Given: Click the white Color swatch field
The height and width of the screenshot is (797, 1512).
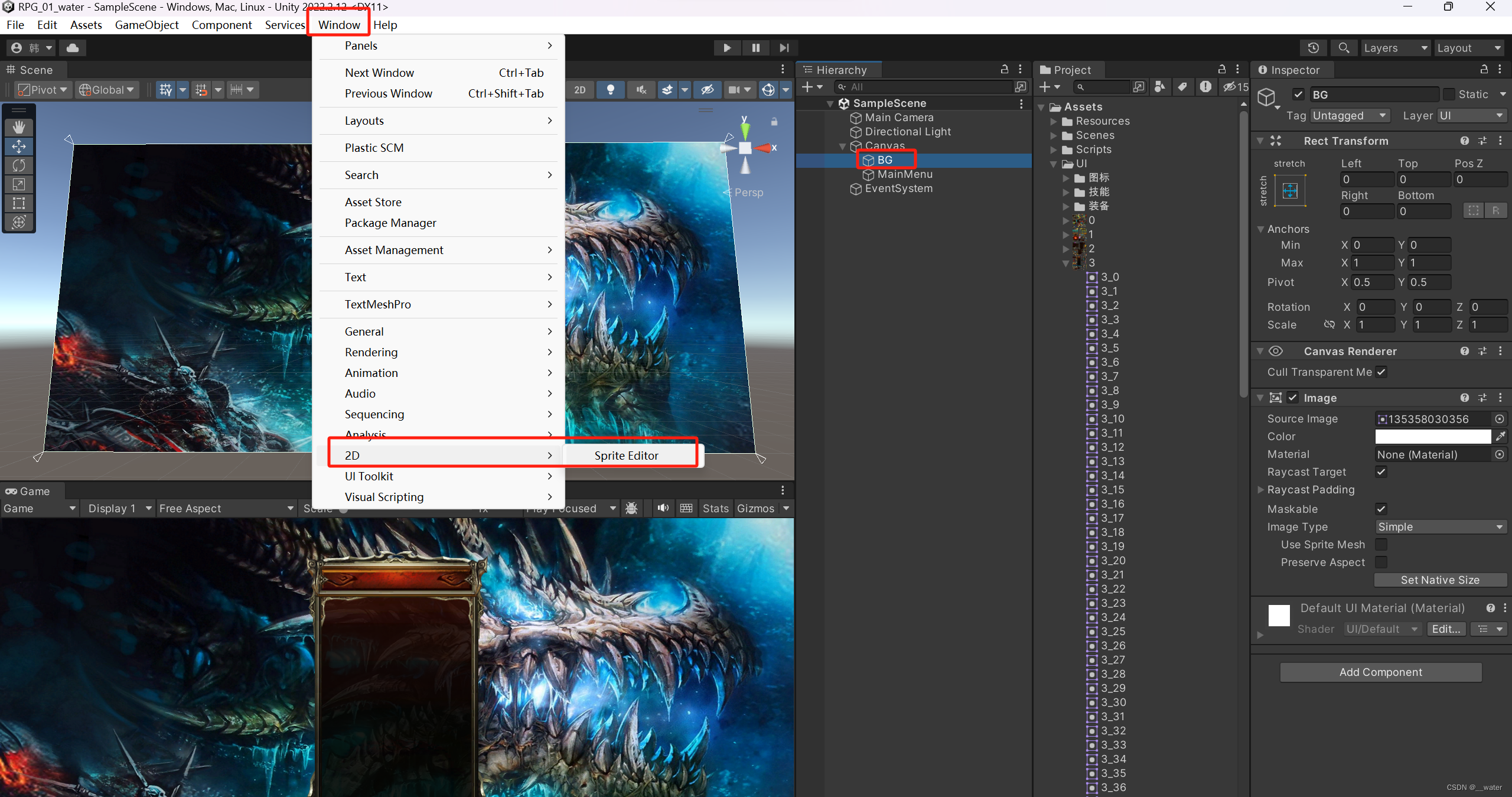Looking at the screenshot, I should click(x=1433, y=437).
